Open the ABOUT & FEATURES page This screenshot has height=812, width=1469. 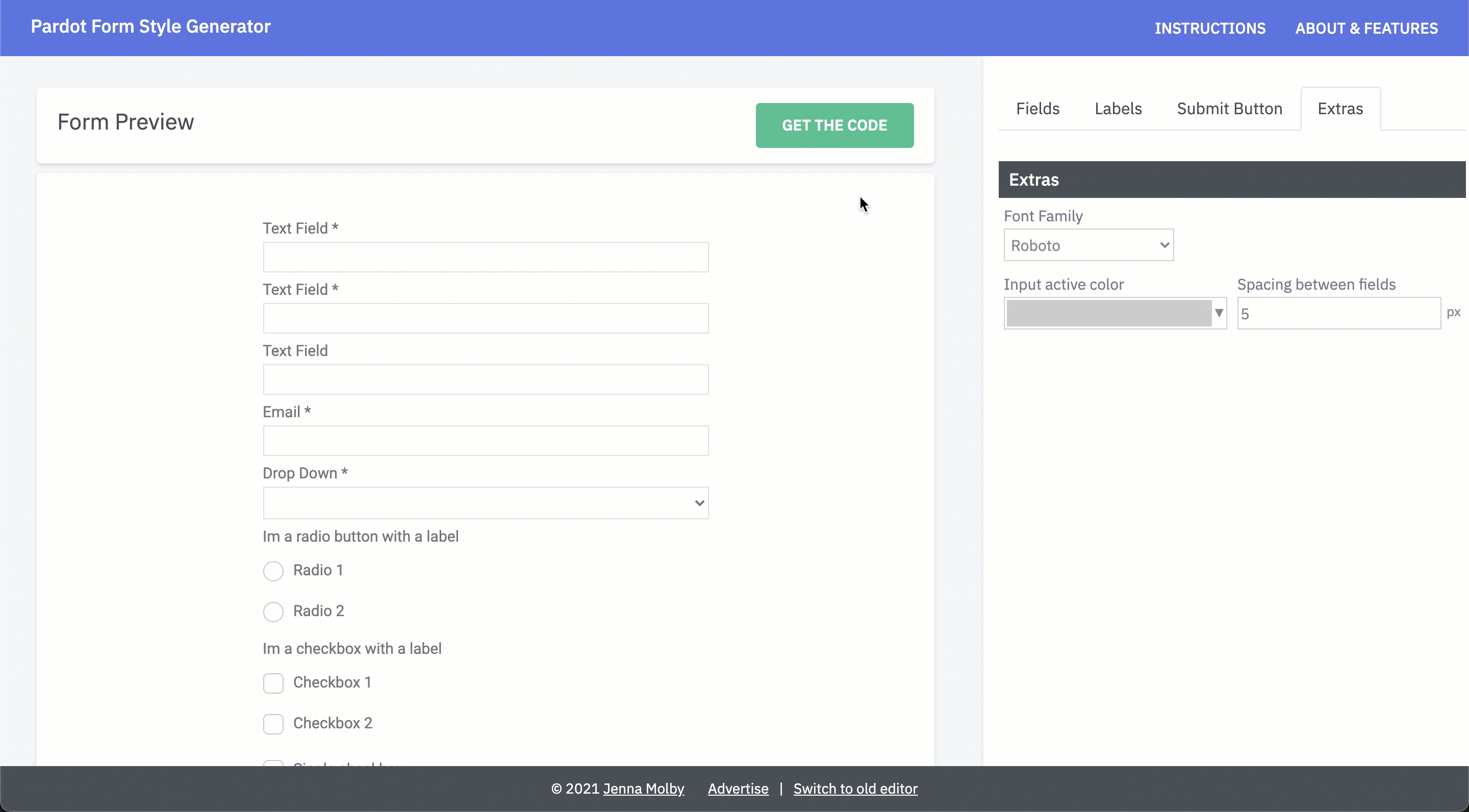click(x=1366, y=28)
